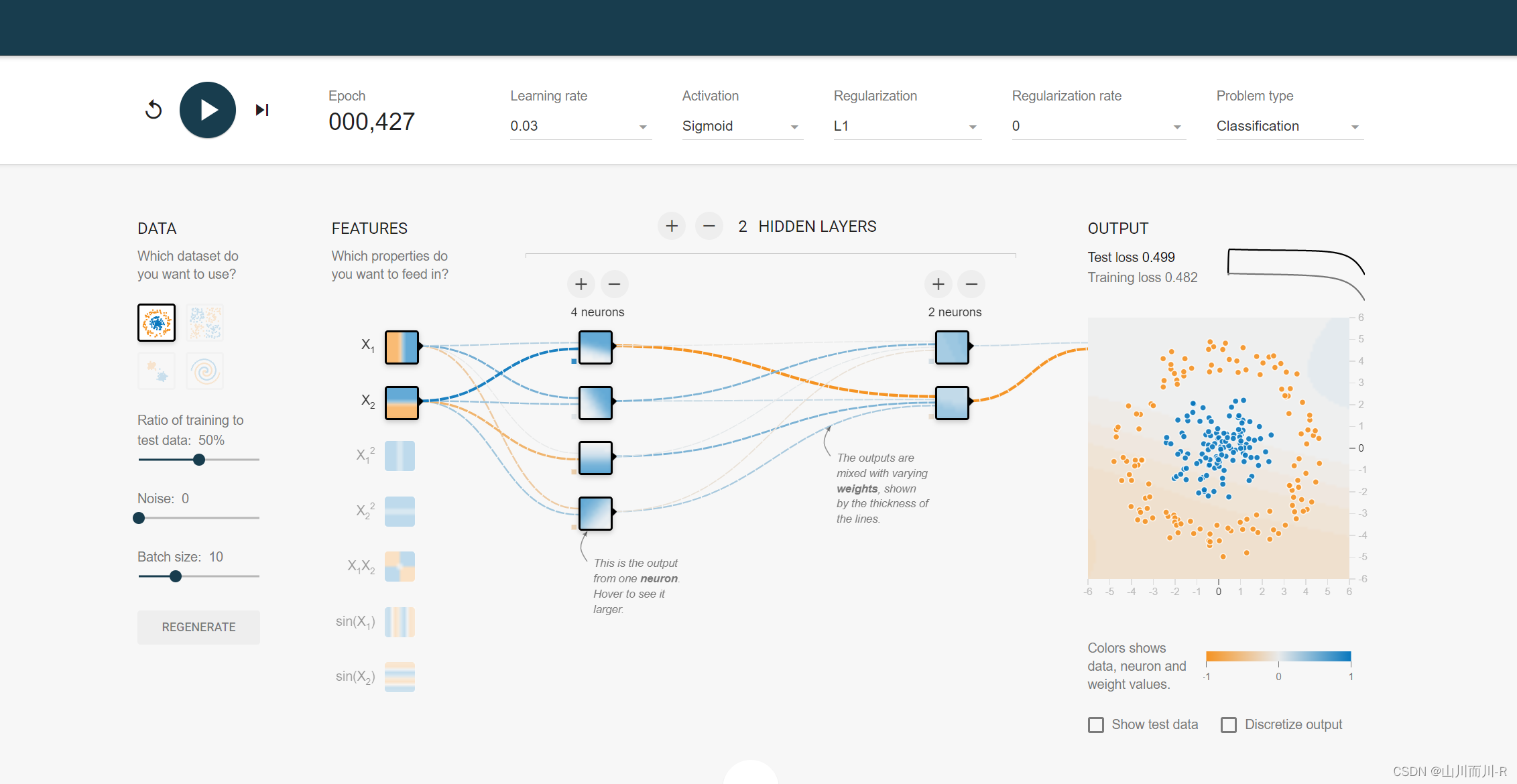Click add neuron button in first hidden layer
This screenshot has height=784, width=1517.
(580, 283)
